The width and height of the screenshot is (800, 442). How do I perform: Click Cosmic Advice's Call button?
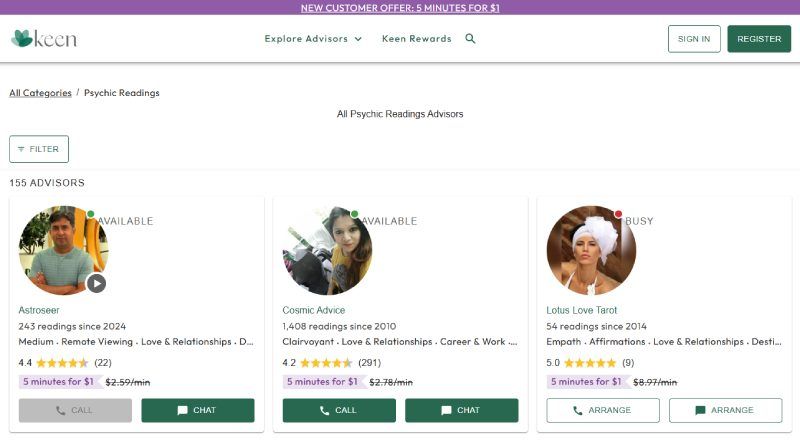tap(338, 410)
